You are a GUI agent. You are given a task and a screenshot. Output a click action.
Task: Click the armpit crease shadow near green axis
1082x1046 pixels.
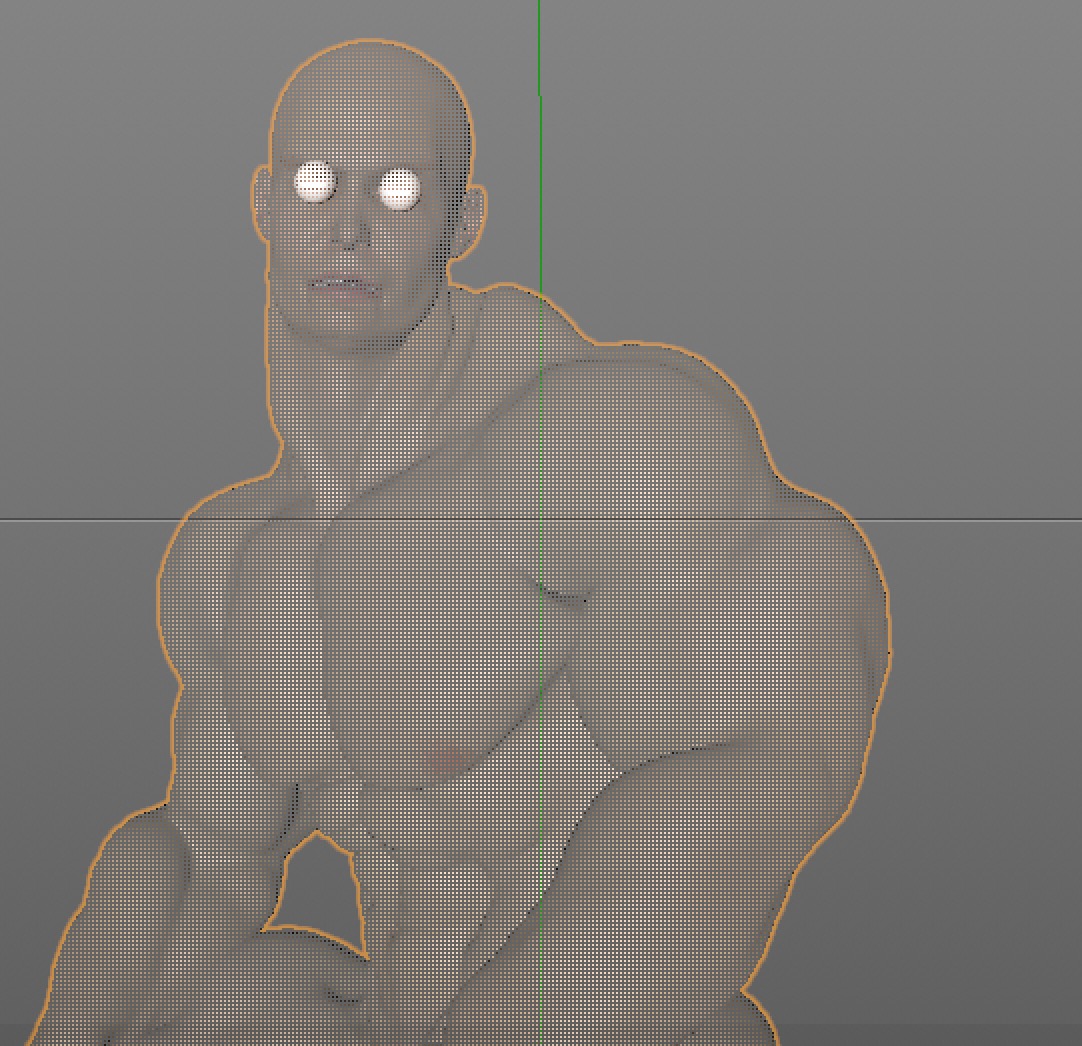(x=560, y=595)
